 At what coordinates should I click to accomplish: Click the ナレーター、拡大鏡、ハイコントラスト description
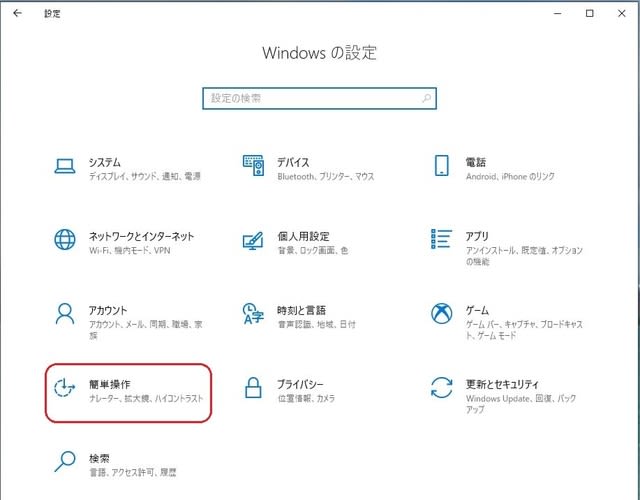(x=146, y=399)
